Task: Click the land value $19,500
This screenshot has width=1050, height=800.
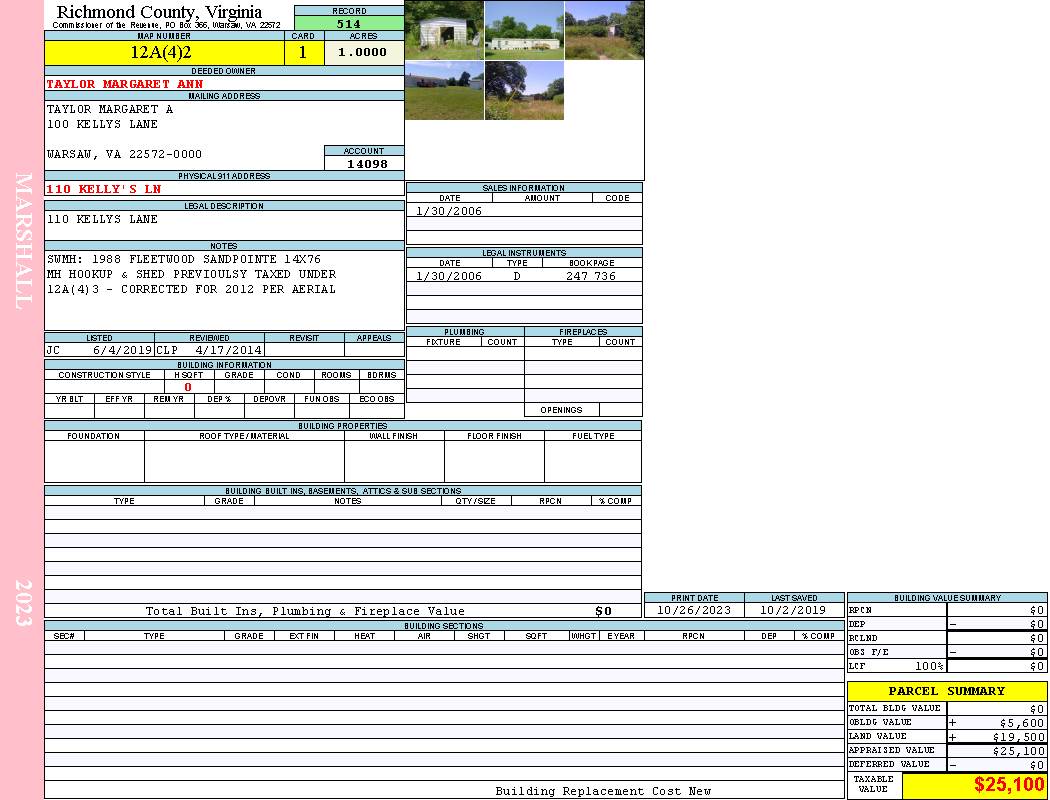Action: [1018, 736]
